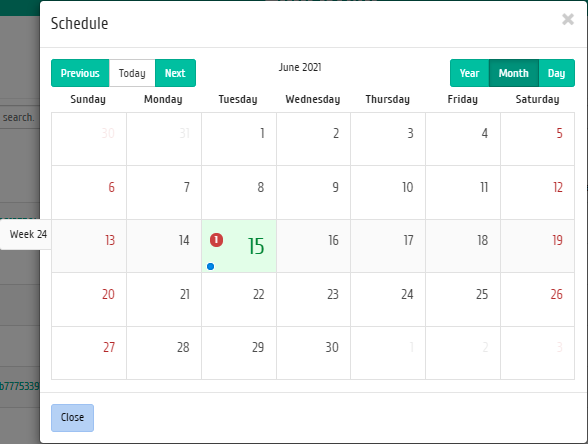The width and height of the screenshot is (588, 444).
Task: Close the Schedule dialog with X icon
Action: [568, 19]
